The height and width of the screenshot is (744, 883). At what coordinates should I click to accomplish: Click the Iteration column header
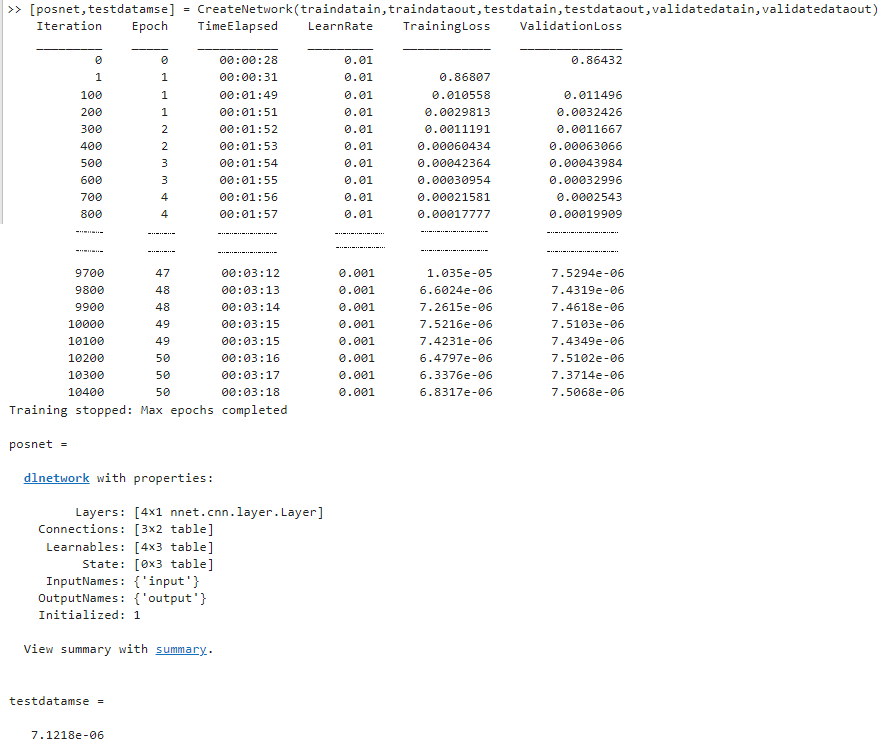[69, 26]
